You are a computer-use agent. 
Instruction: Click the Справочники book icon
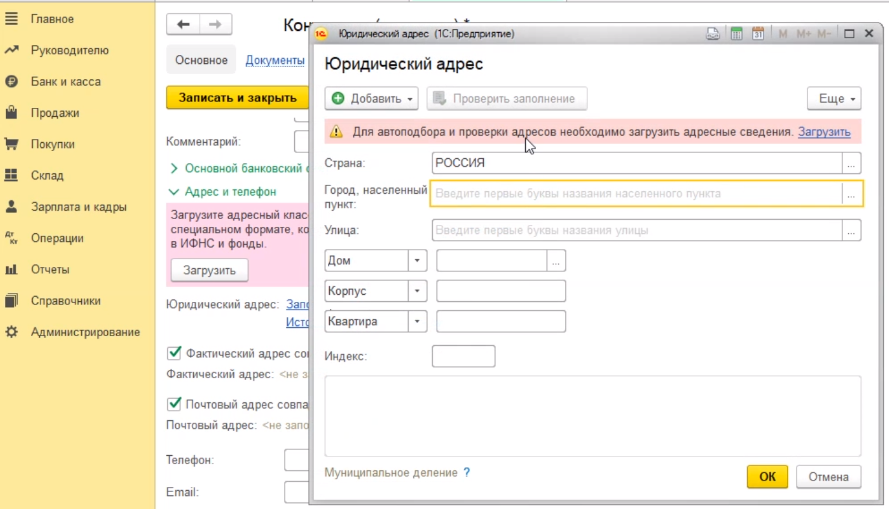11,300
